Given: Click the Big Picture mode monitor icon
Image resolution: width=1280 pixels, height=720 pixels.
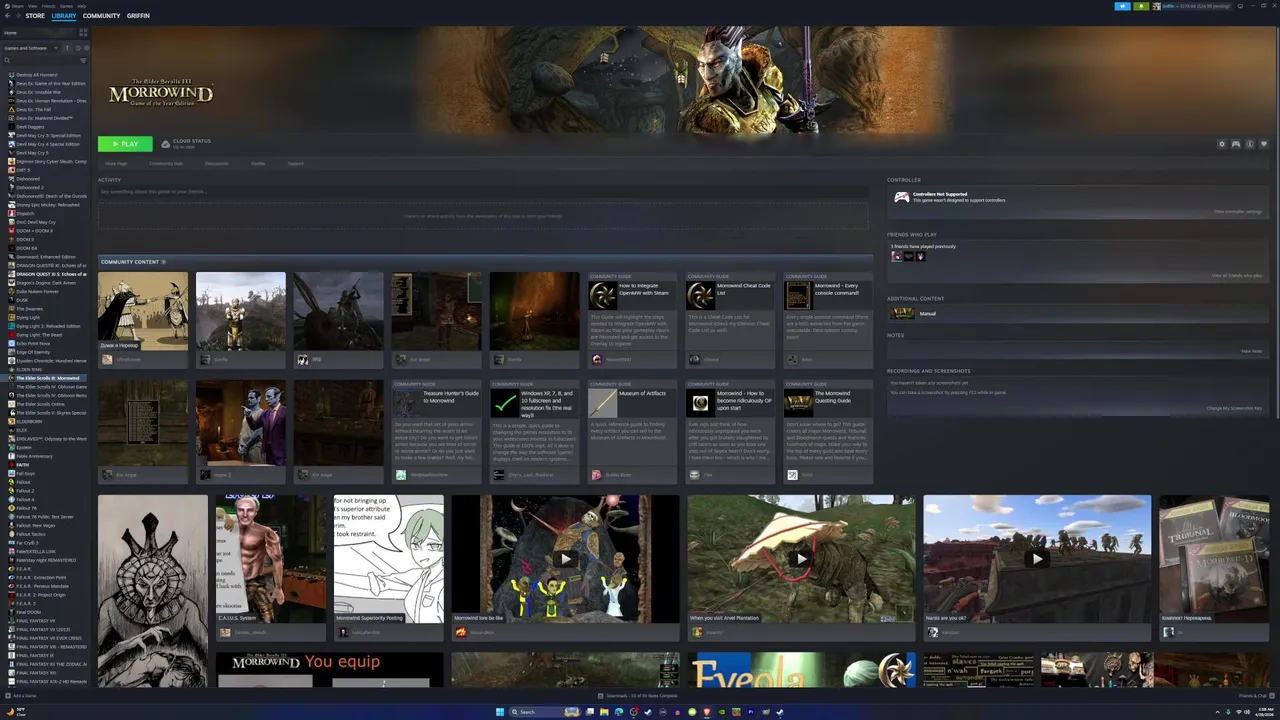Looking at the screenshot, I should tap(1240, 6).
